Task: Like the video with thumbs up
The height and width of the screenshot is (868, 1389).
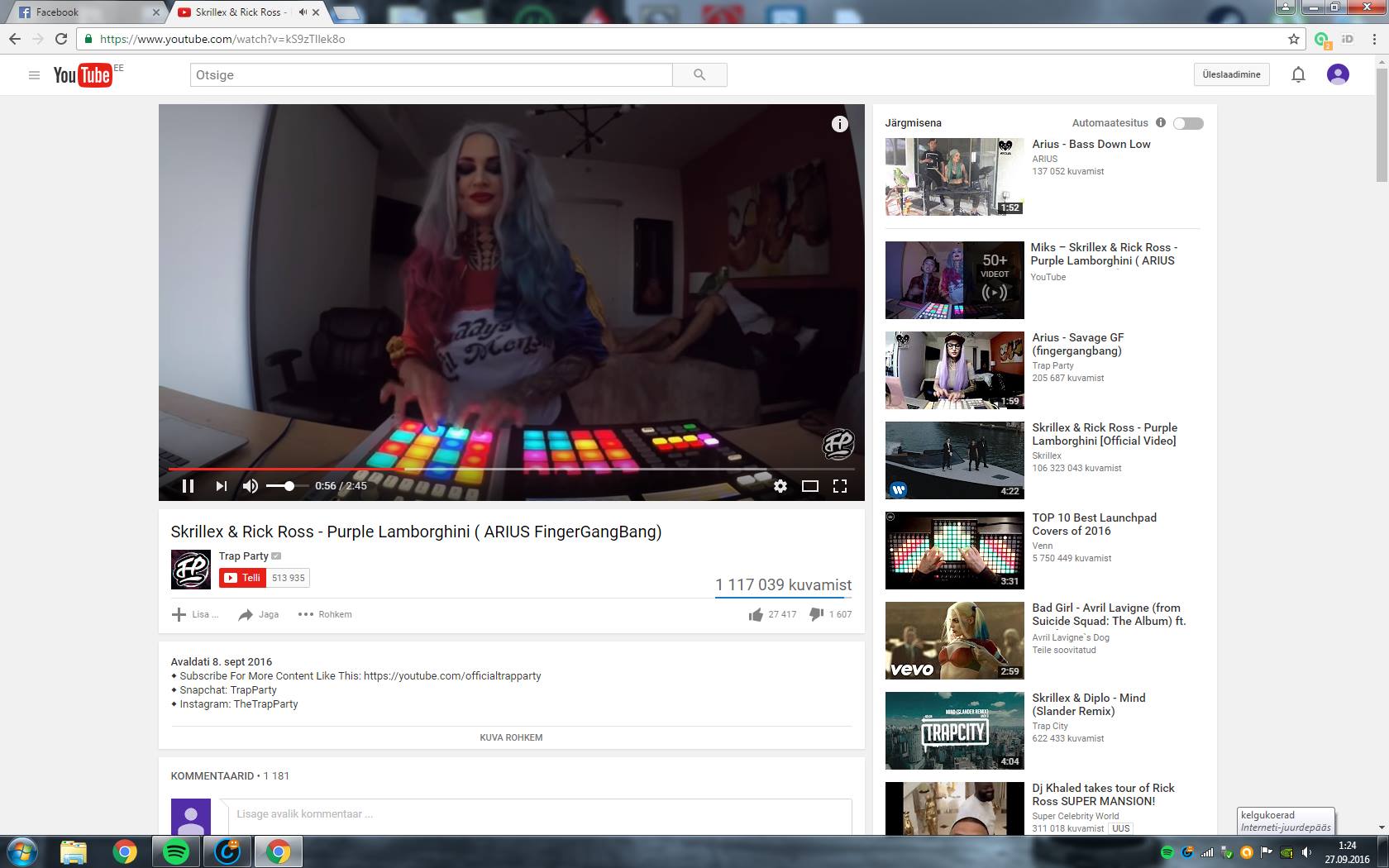Action: (x=756, y=614)
